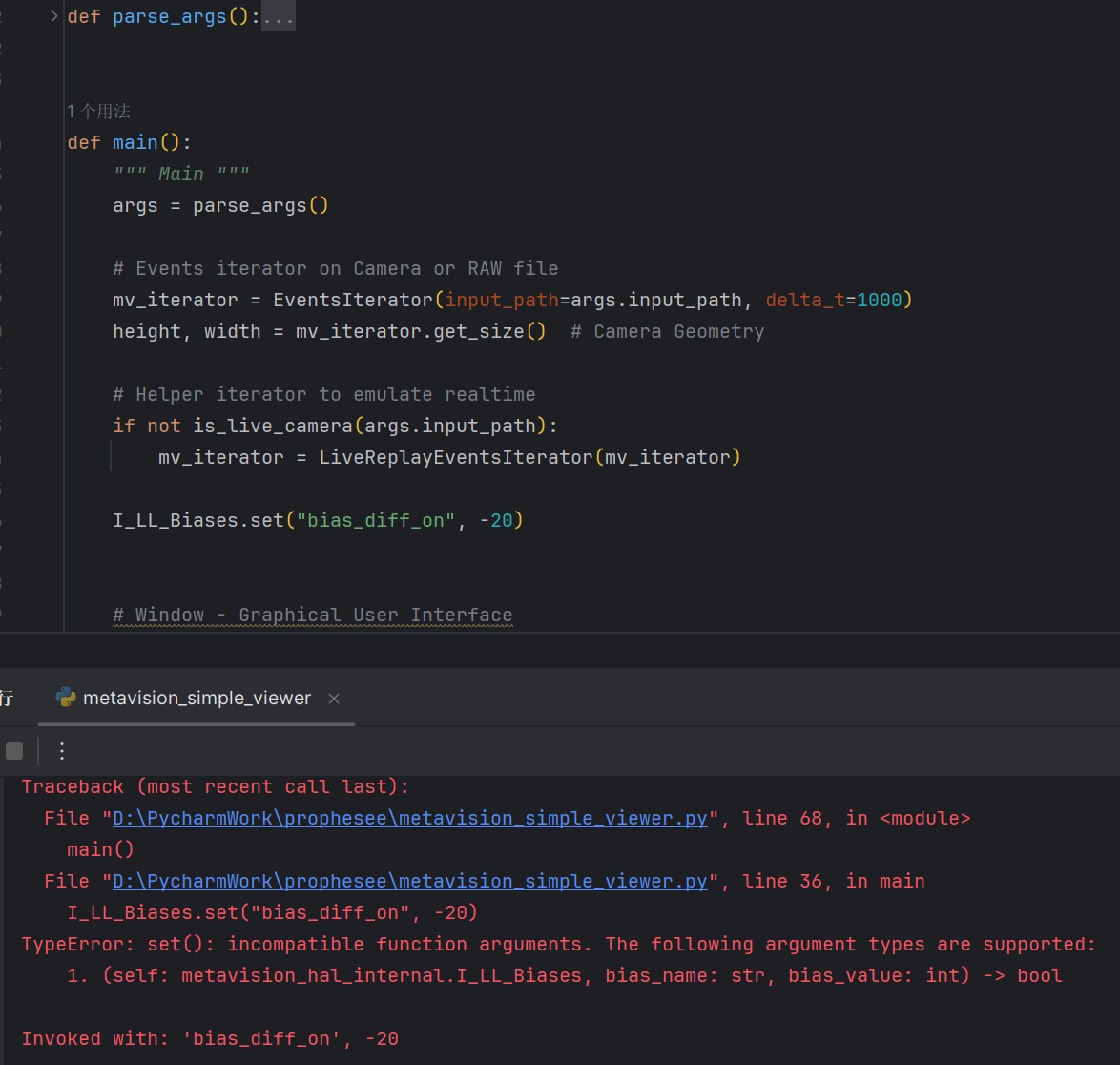Click the 'Traceback (most recent call last)' line
The width and height of the screenshot is (1120, 1065).
(x=215, y=787)
